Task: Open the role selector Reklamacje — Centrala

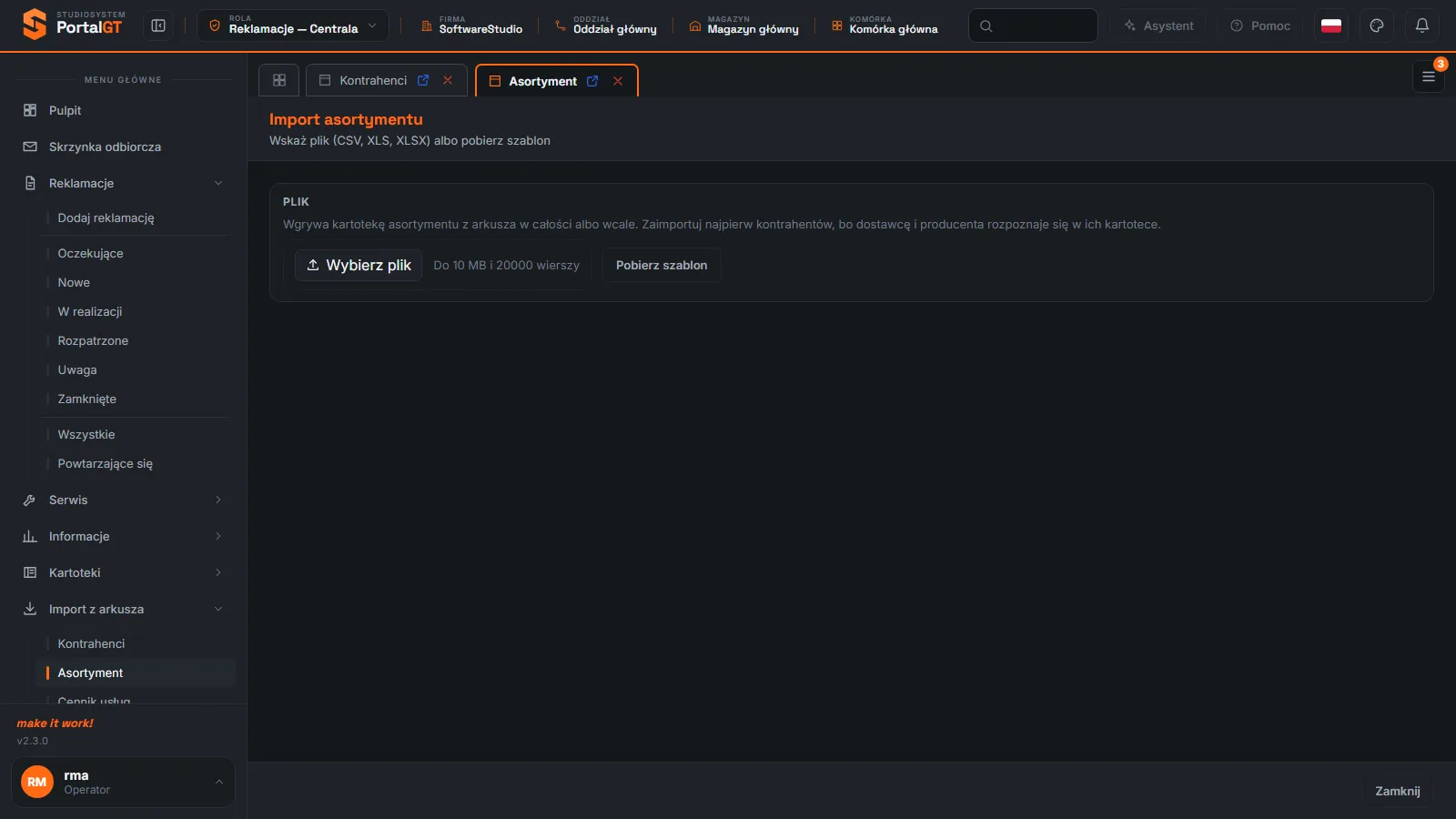Action: point(293,25)
